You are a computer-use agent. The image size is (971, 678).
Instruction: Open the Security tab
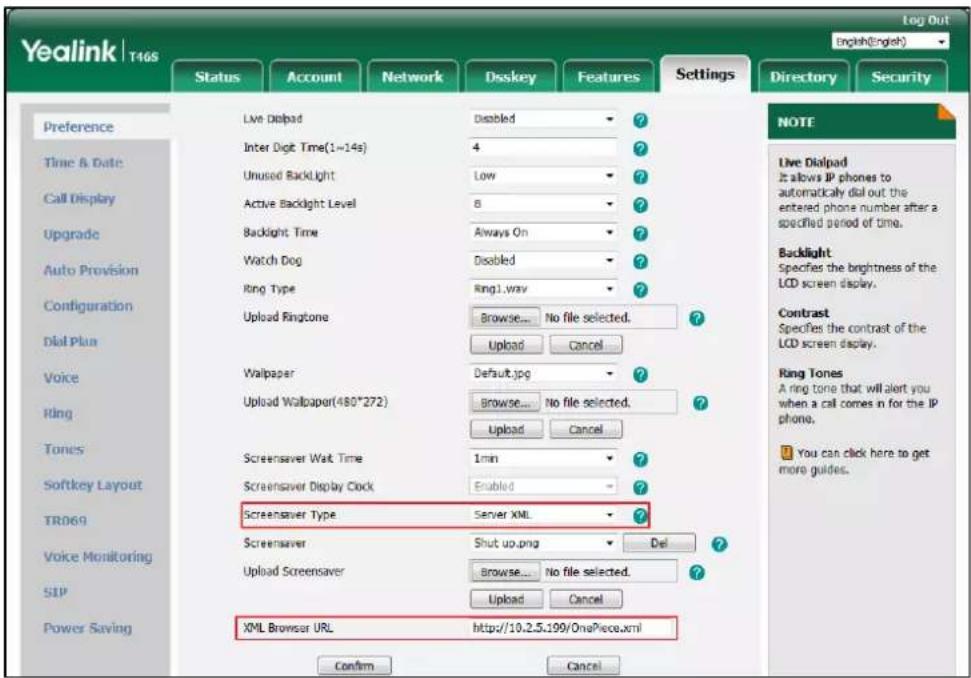click(901, 77)
